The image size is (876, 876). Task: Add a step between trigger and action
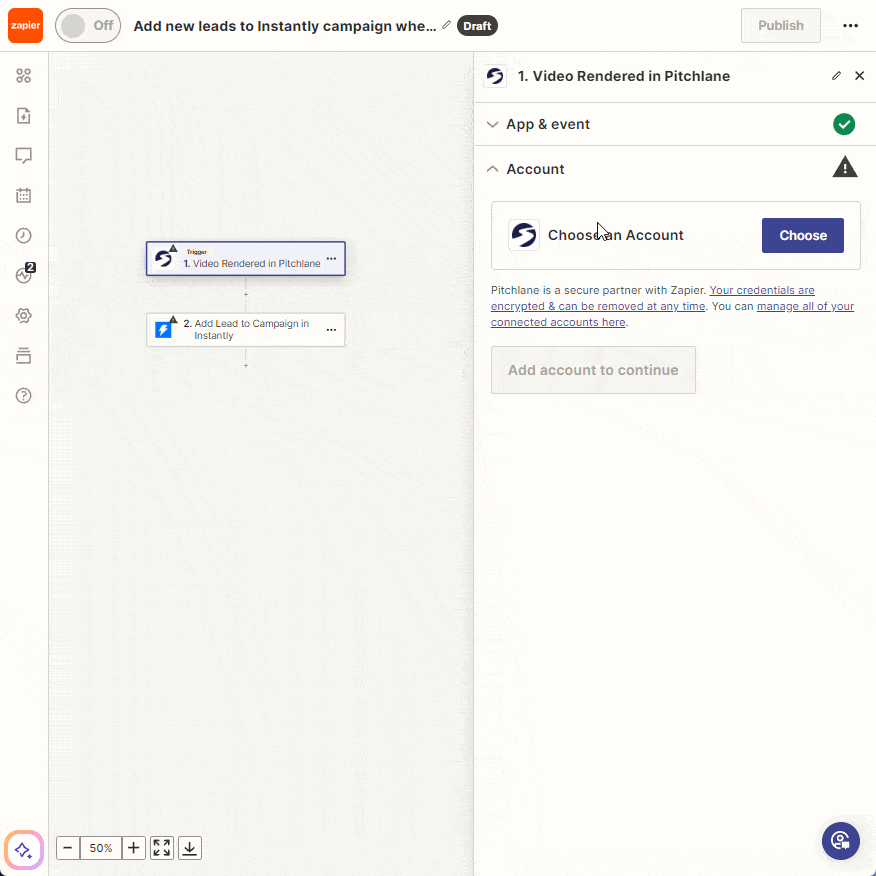[246, 294]
